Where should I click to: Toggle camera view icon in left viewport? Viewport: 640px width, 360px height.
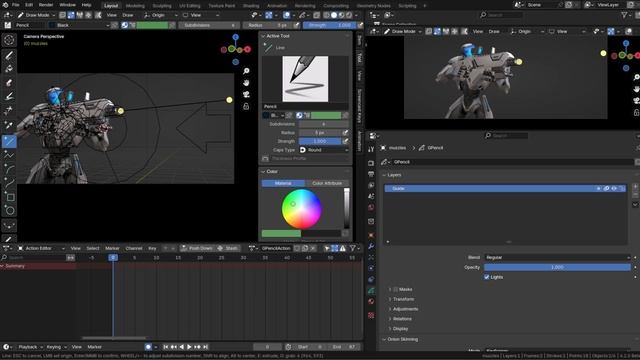click(x=246, y=95)
